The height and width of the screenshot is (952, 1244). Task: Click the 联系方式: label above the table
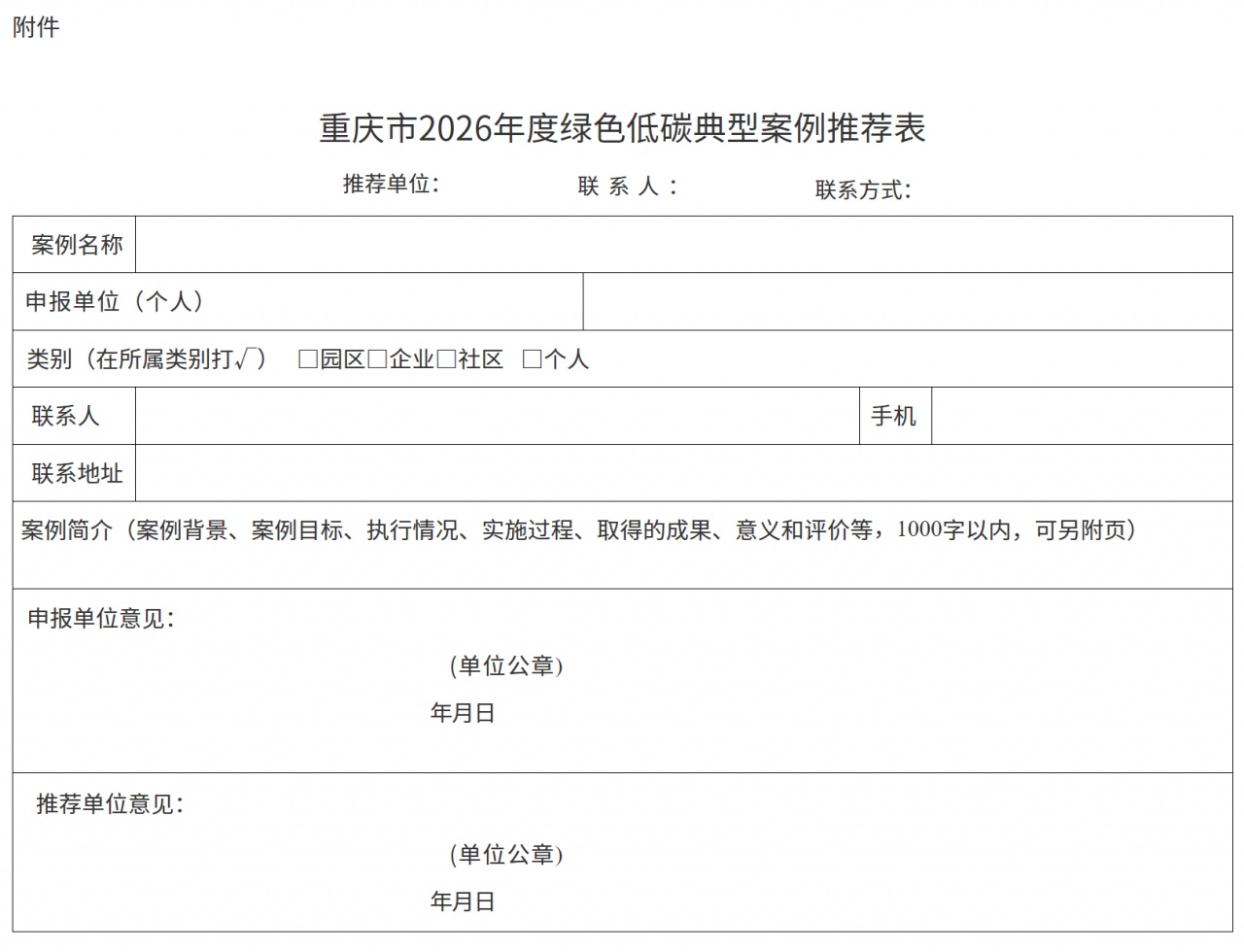[x=863, y=189]
